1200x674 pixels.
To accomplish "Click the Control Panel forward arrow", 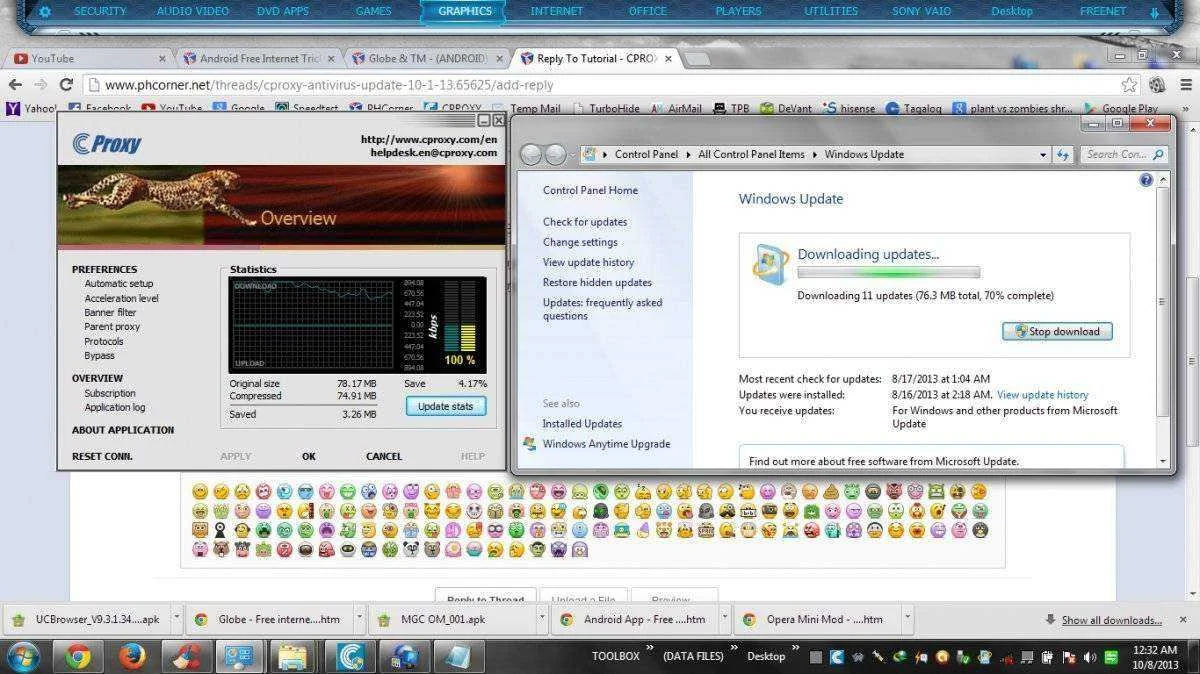I will [x=556, y=154].
